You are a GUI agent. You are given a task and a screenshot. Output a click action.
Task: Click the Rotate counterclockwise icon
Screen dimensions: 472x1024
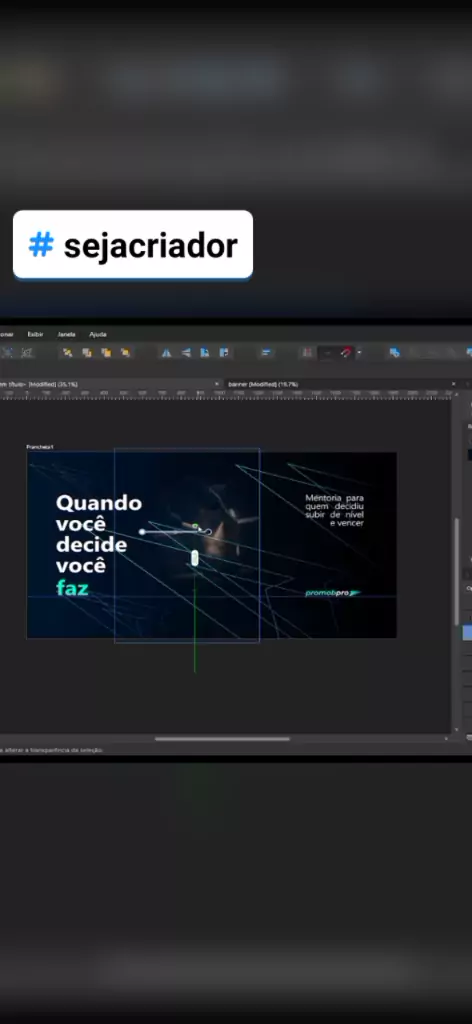tap(204, 353)
